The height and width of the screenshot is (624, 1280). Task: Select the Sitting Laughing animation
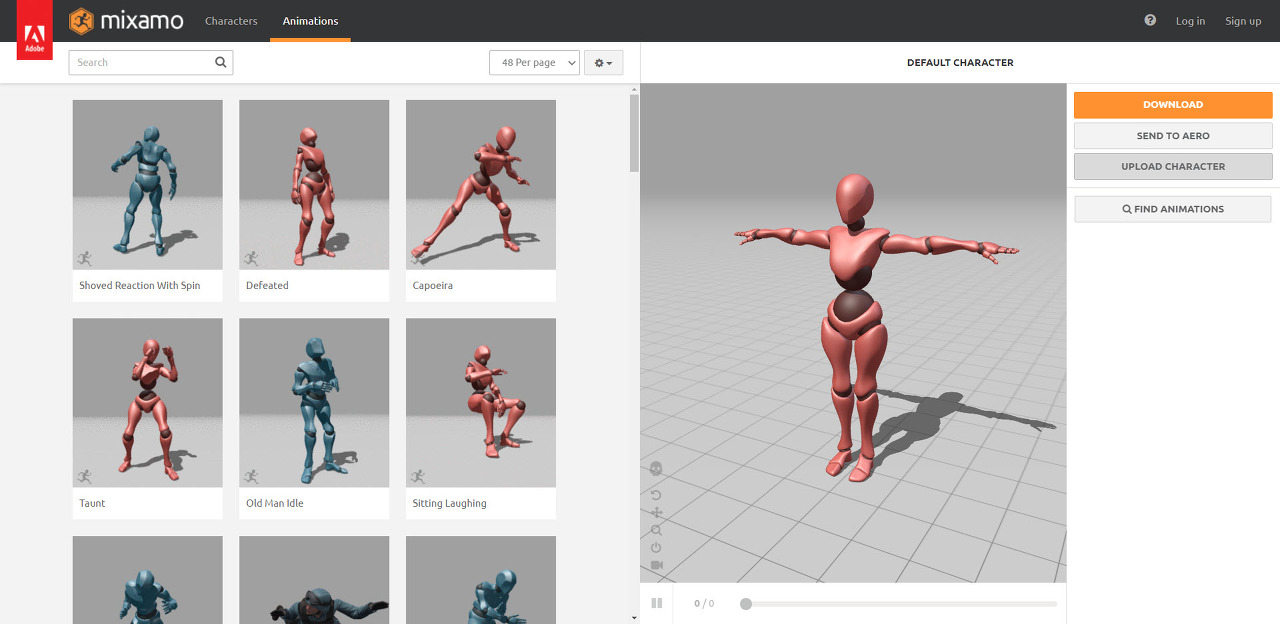481,418
